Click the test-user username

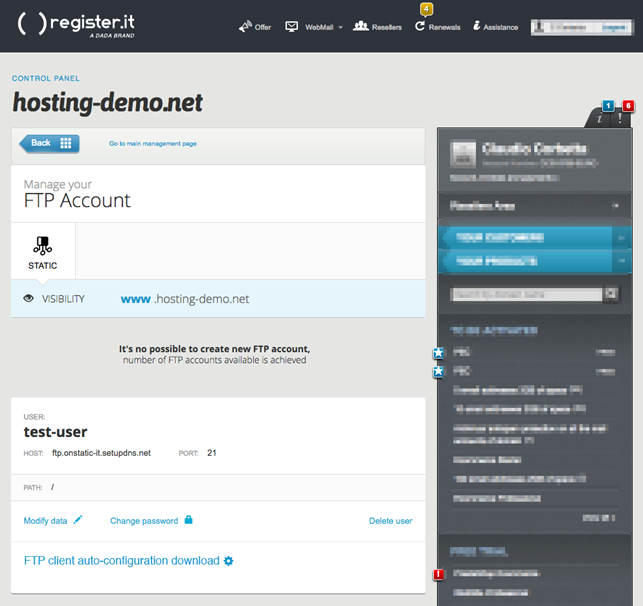click(x=55, y=432)
